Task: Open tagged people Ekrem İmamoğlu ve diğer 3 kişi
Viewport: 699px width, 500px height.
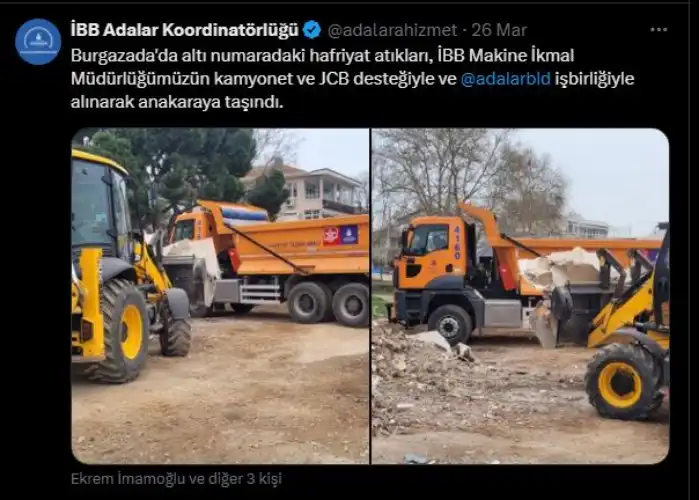Action: tap(177, 479)
